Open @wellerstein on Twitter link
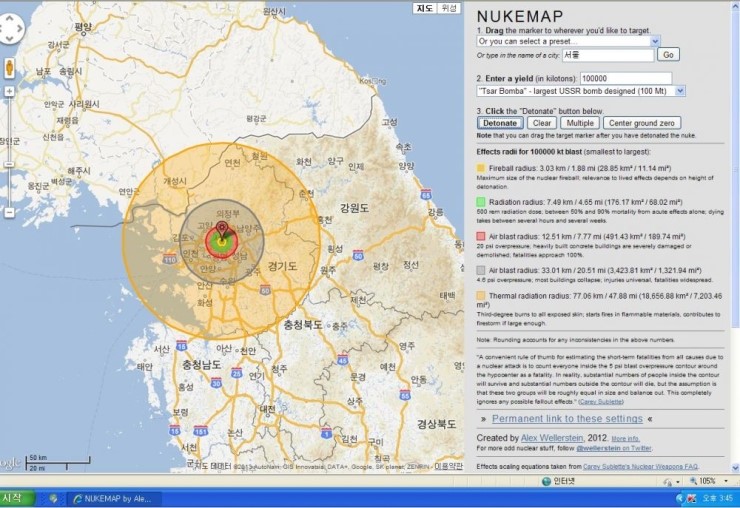 click(x=614, y=448)
